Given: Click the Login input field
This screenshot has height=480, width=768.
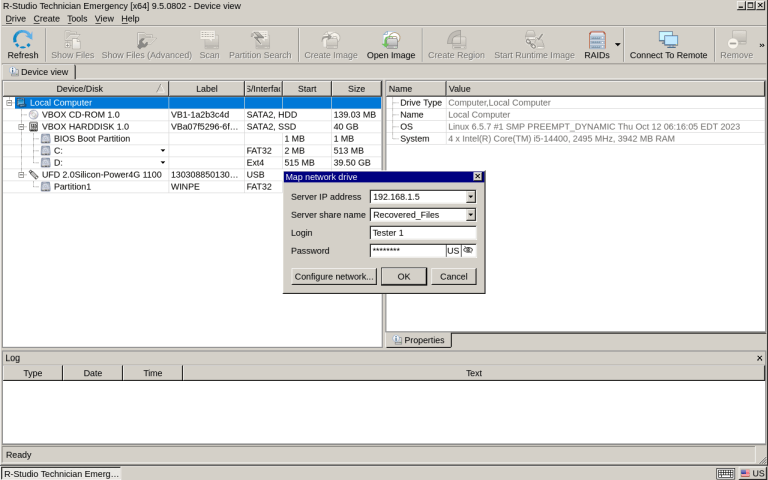Looking at the screenshot, I should click(422, 233).
